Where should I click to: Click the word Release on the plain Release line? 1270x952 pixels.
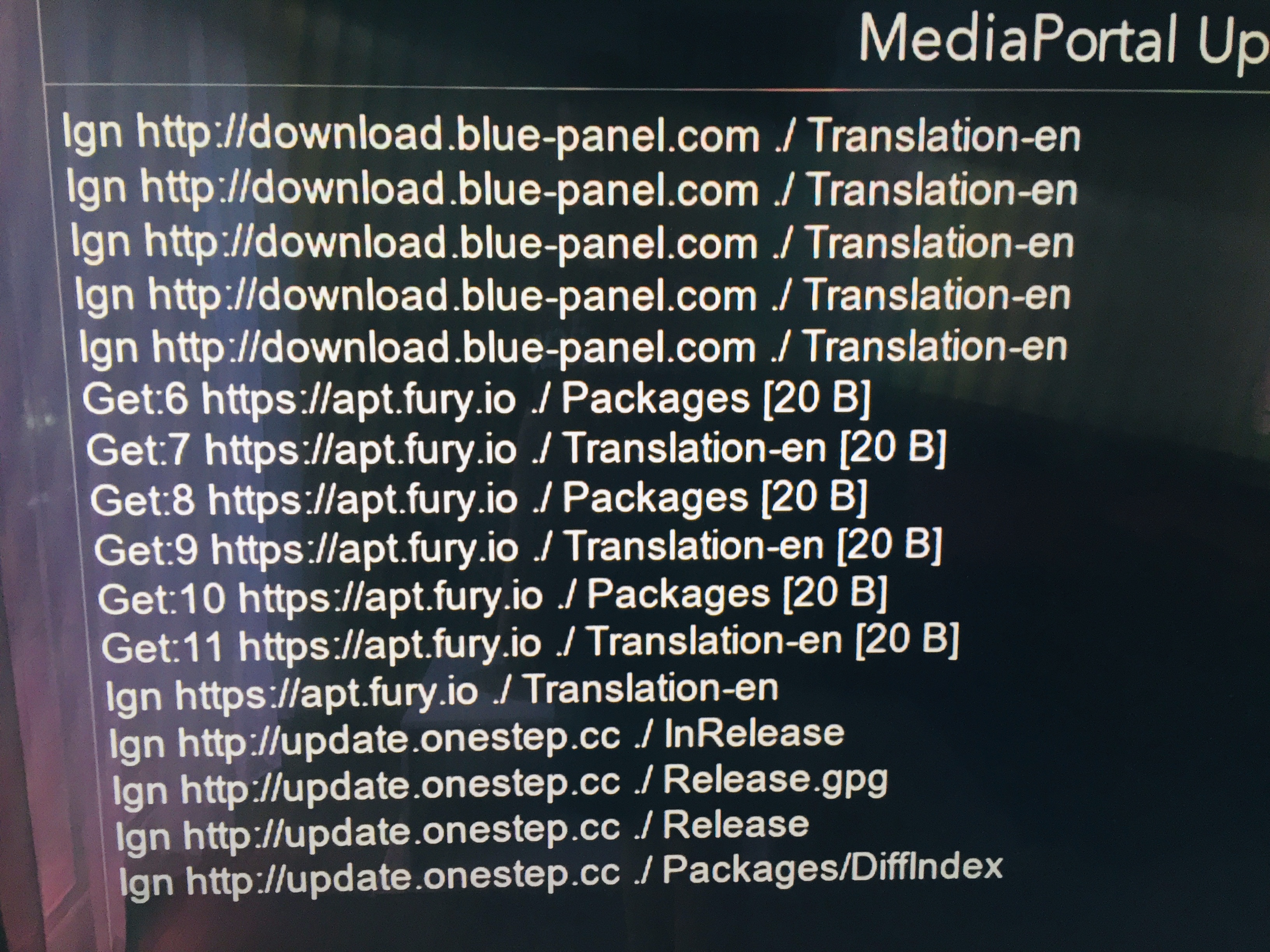[736, 824]
